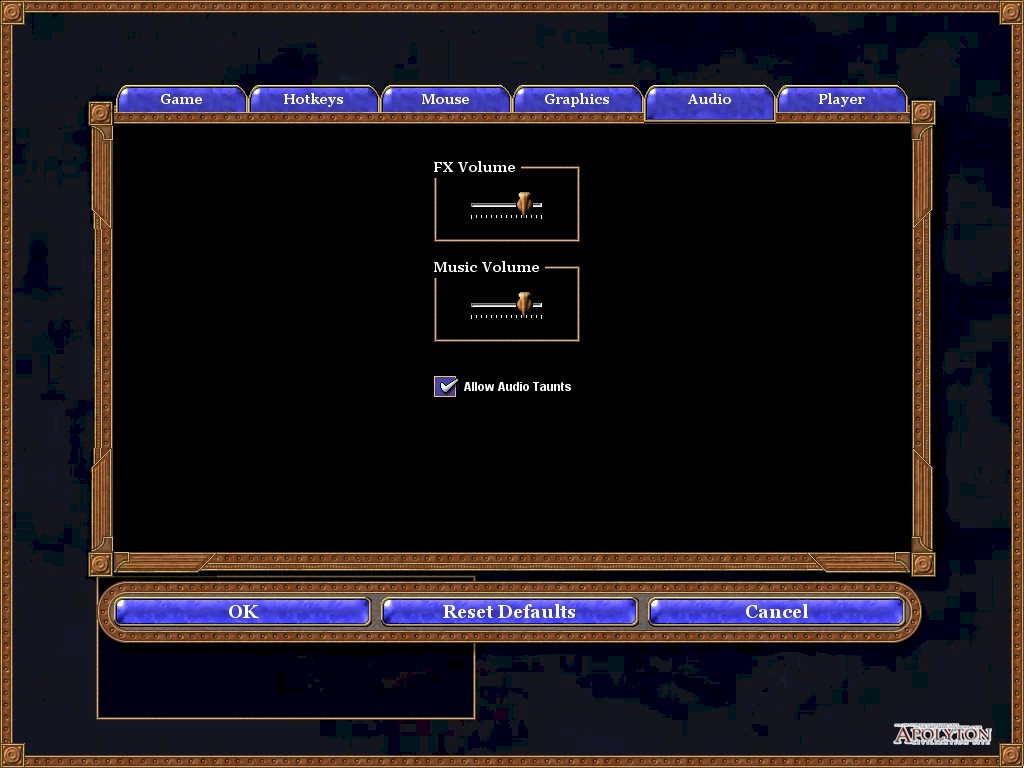Toggle the Allow Audio Taunts checkbox
1024x768 pixels.
click(x=445, y=386)
